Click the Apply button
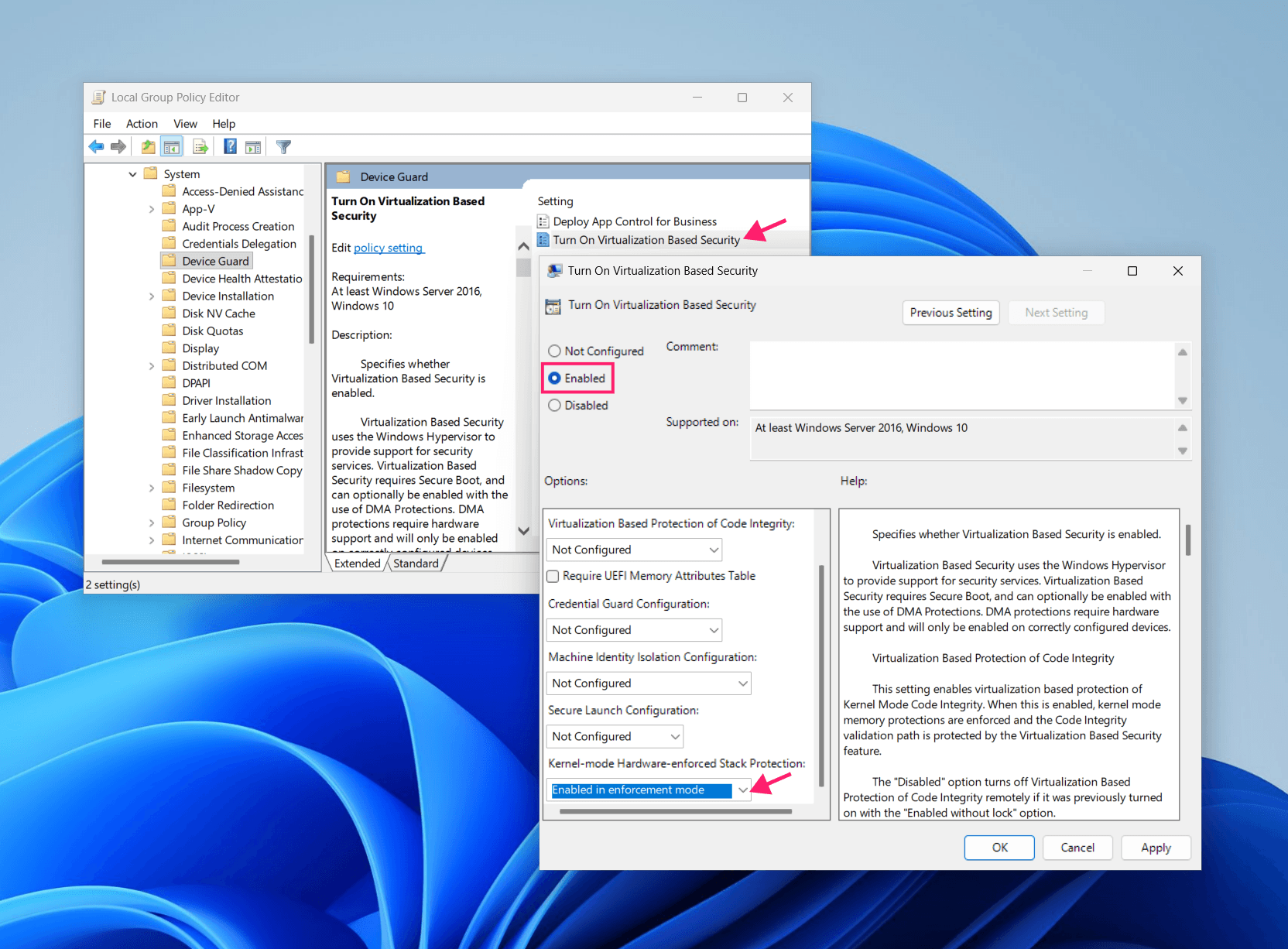Screen dimensions: 1288x949 click(x=1156, y=848)
